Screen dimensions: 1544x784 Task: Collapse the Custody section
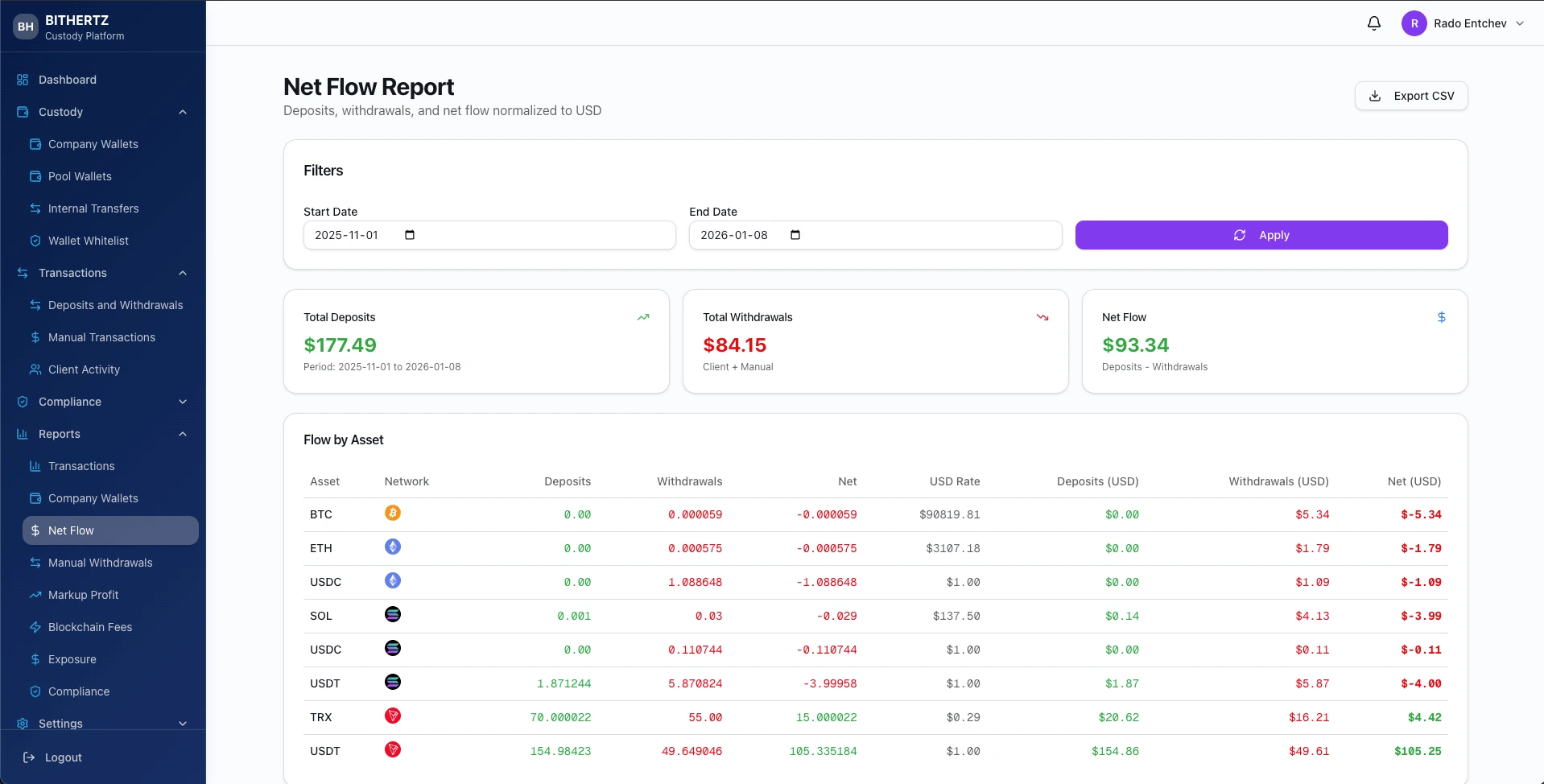pyautogui.click(x=183, y=112)
